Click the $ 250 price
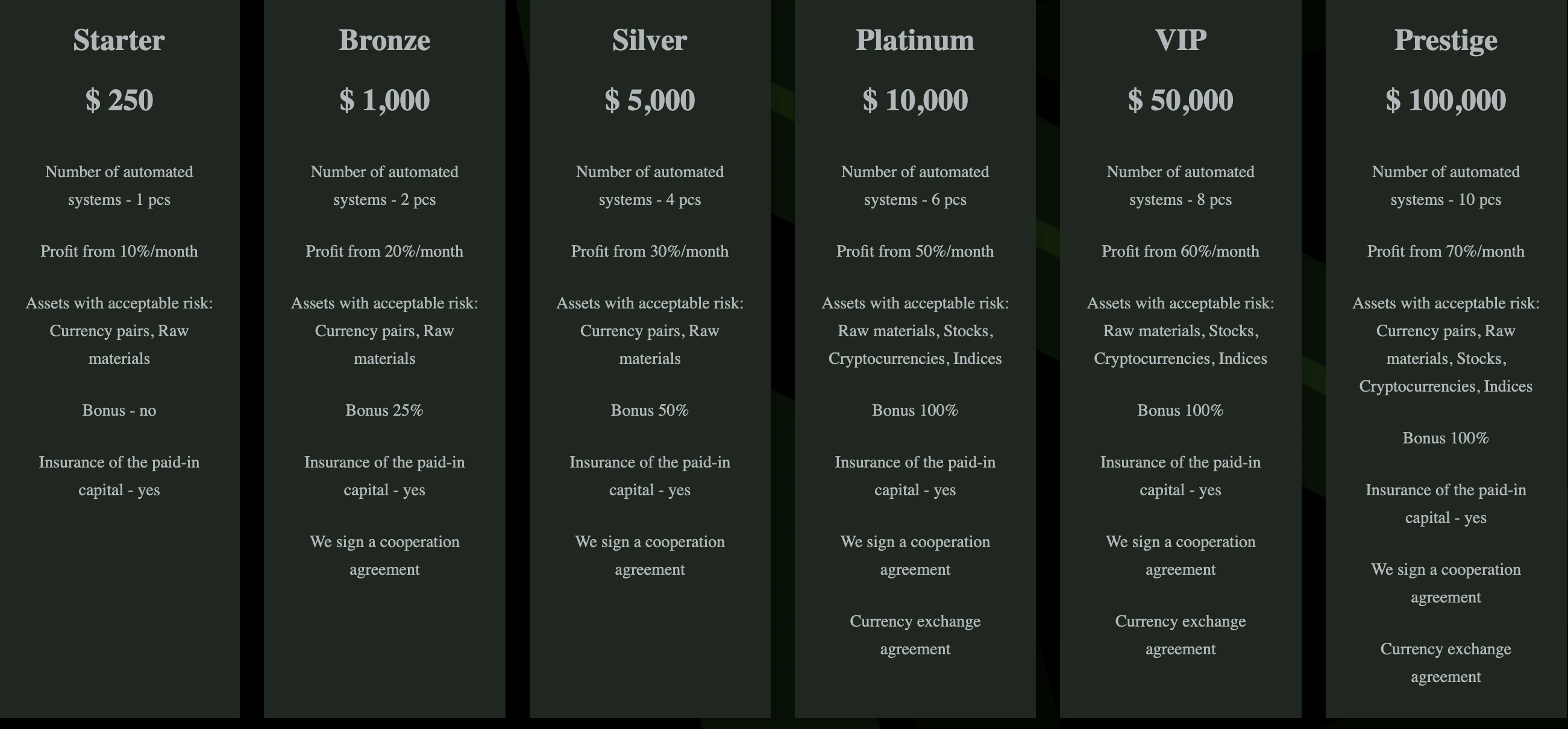This screenshot has width=1568, height=729. coord(119,100)
